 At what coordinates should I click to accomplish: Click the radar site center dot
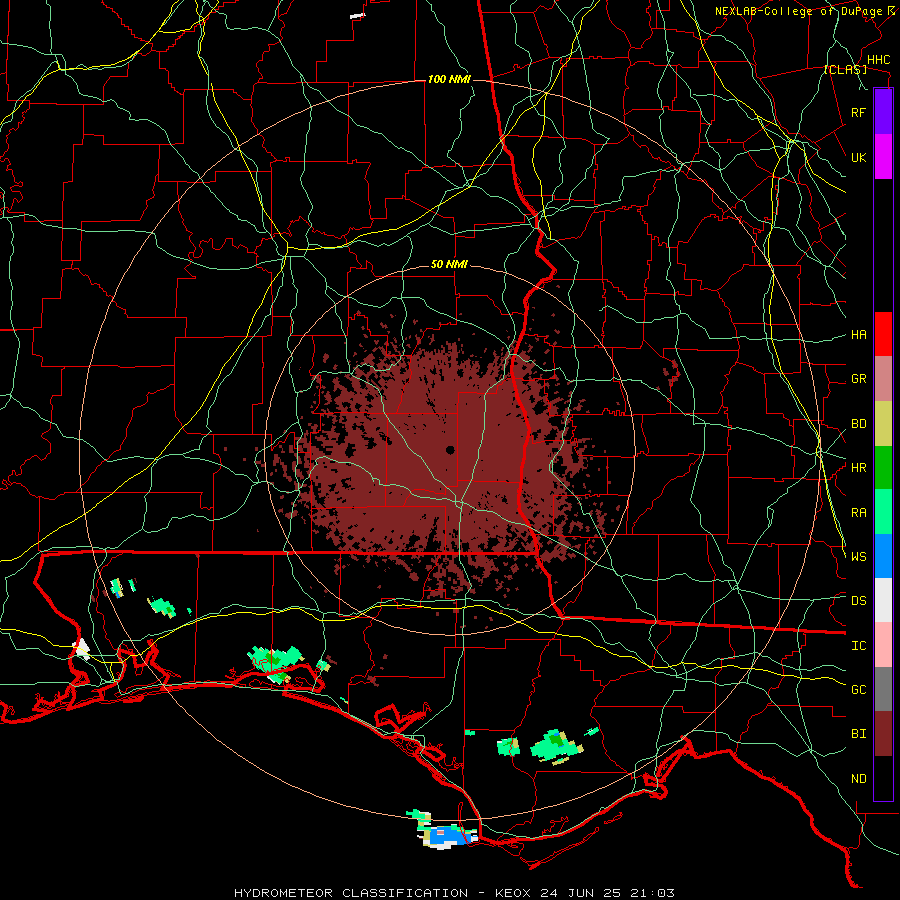coord(450,449)
